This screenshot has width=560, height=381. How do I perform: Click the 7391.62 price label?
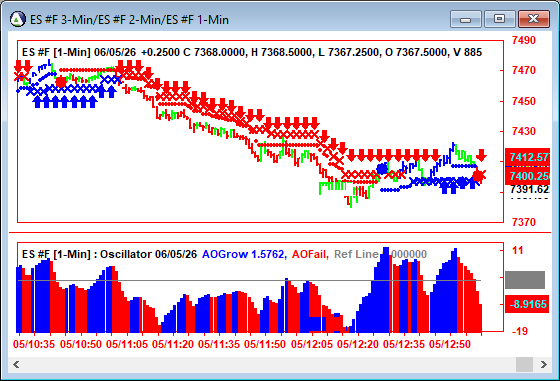(x=529, y=189)
